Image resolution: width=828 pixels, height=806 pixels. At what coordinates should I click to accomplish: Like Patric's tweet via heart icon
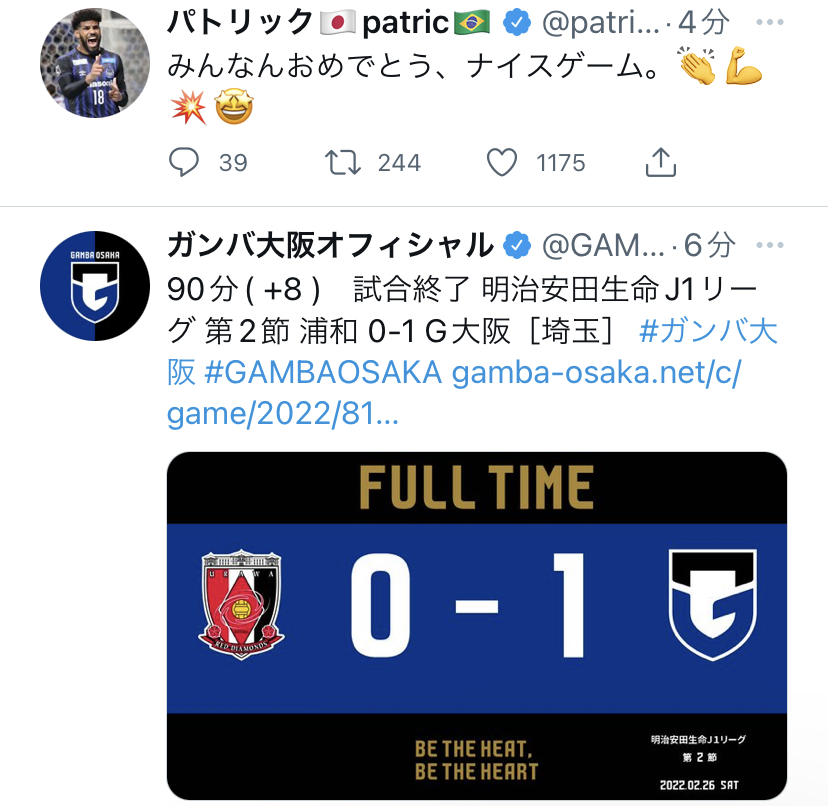tap(501, 163)
